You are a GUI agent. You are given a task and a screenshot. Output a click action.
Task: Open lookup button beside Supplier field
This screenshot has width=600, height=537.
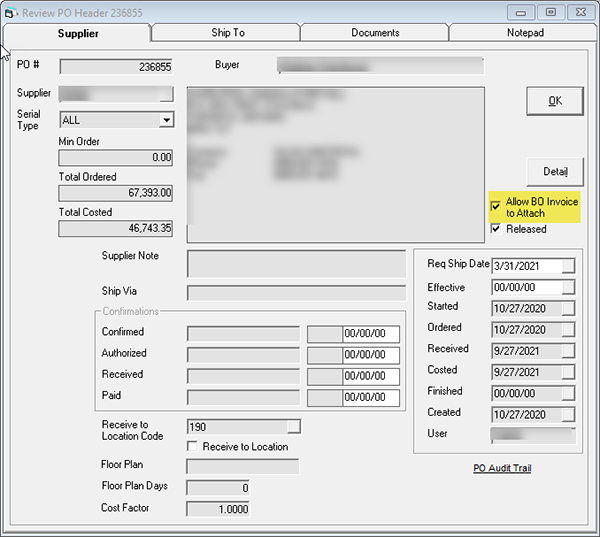166,95
